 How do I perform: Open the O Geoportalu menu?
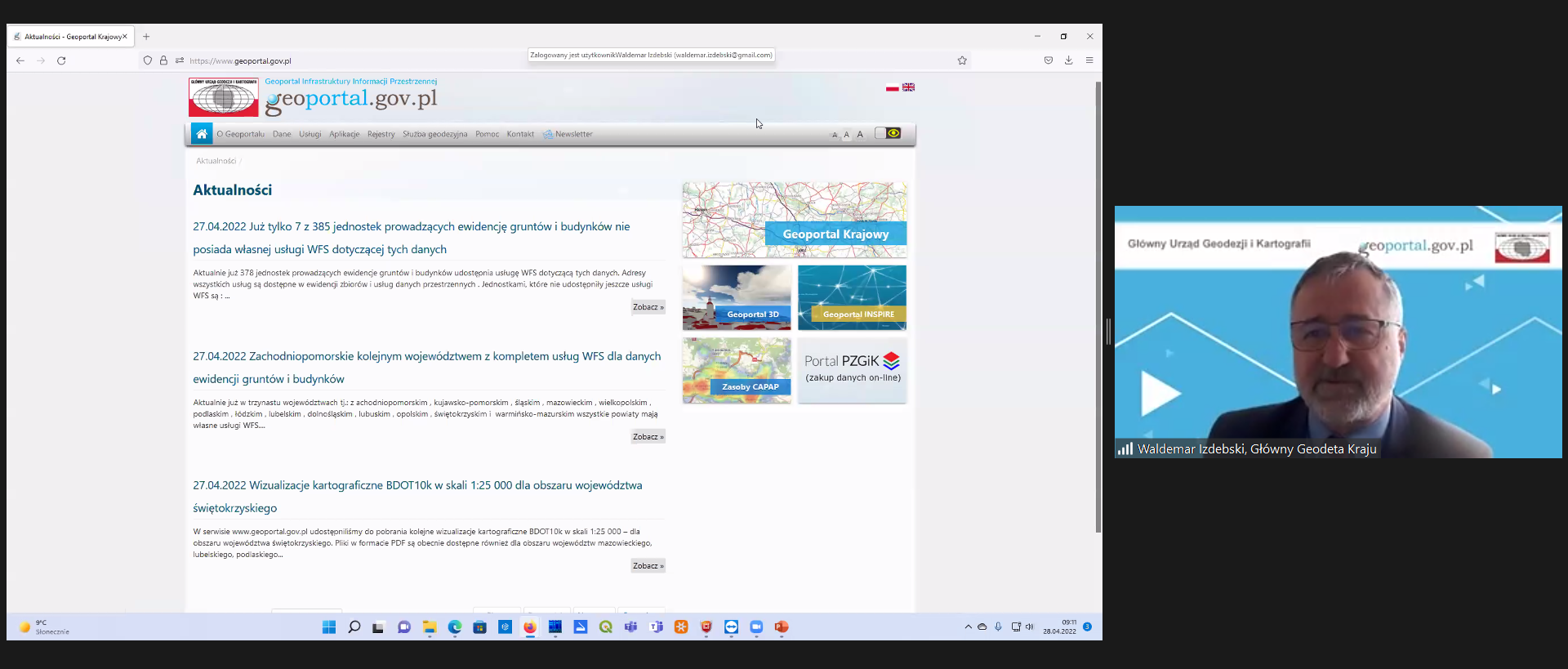[x=241, y=134]
